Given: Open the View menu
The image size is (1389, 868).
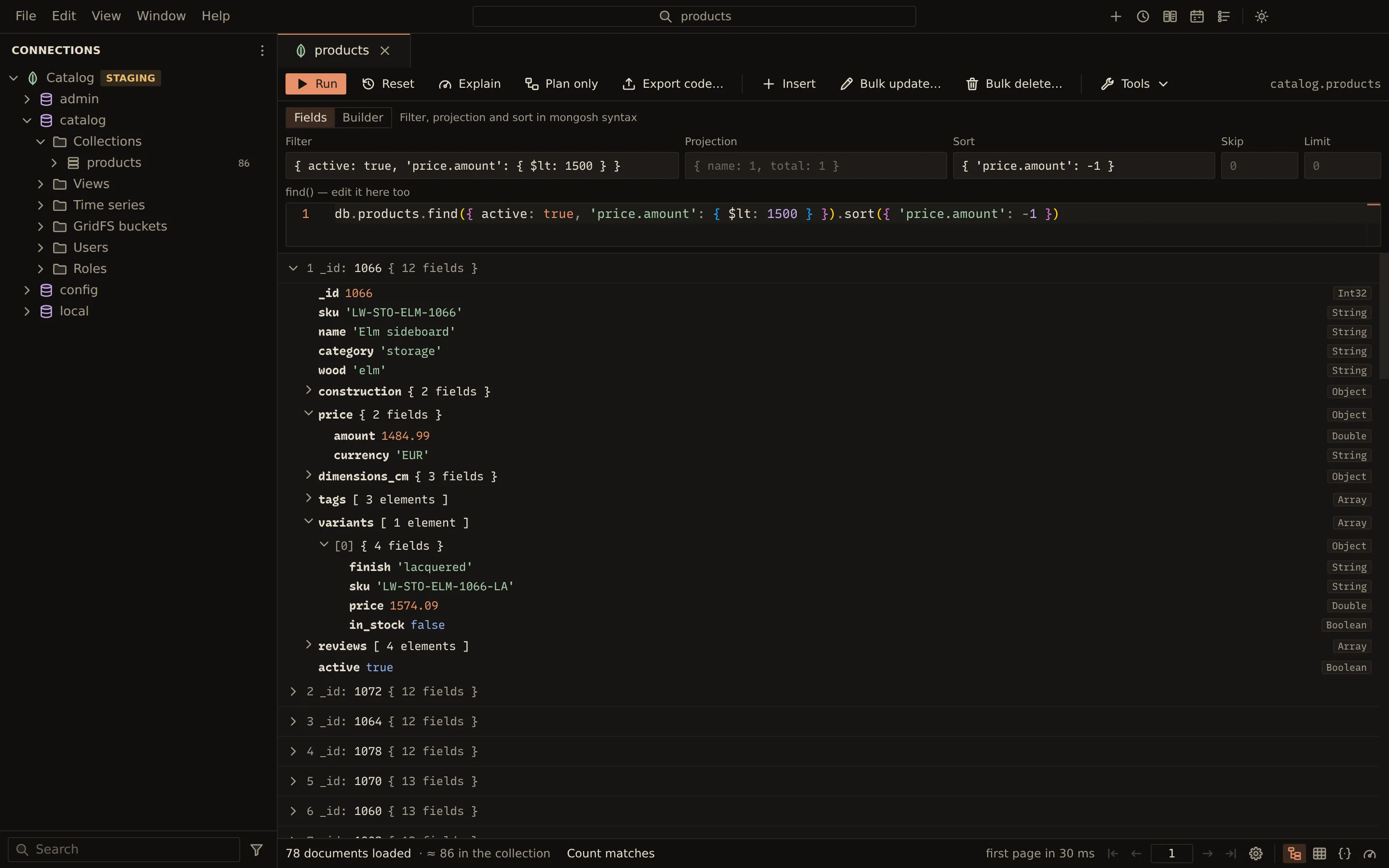Looking at the screenshot, I should [106, 16].
